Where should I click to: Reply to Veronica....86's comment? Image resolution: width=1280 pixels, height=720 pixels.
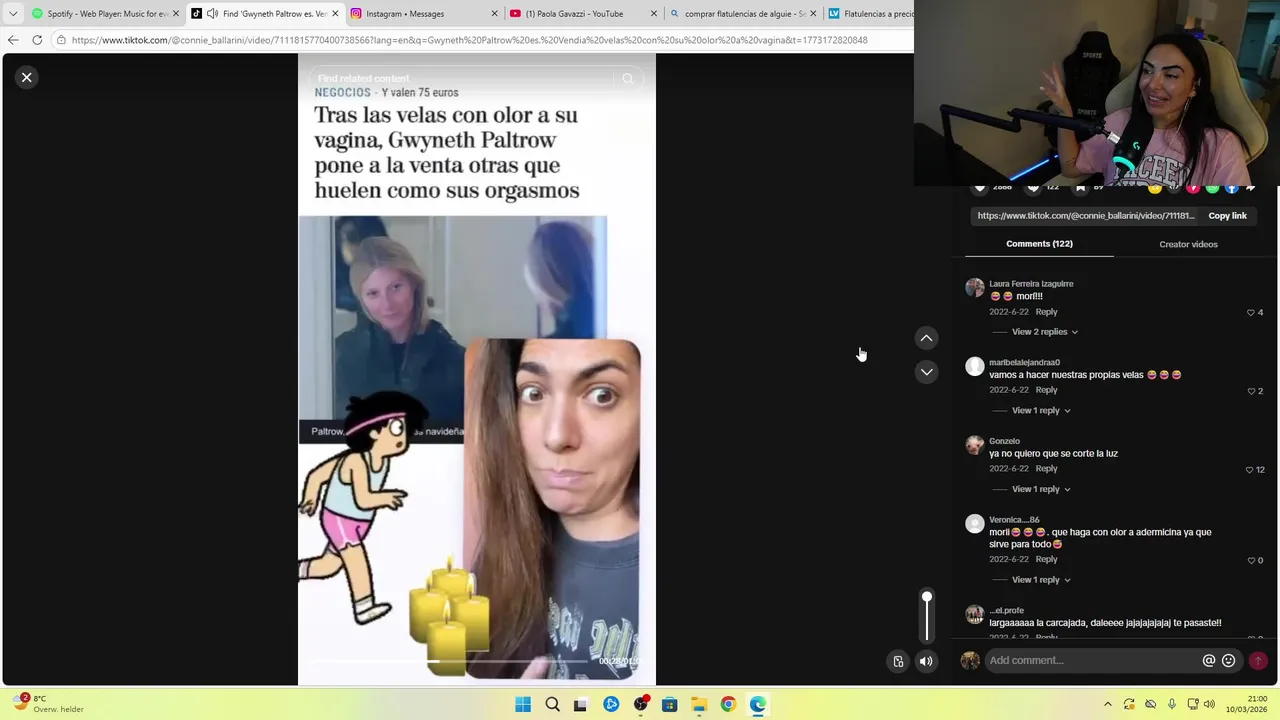point(1046,559)
